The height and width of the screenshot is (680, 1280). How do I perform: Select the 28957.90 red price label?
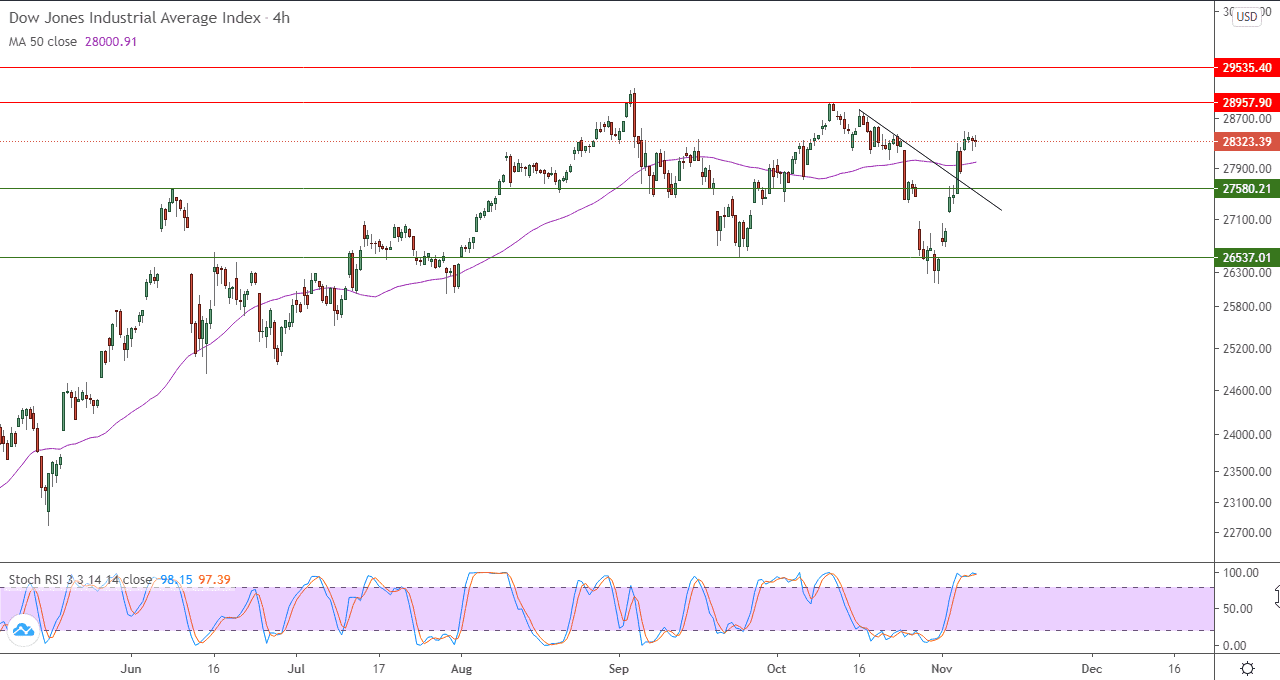[1246, 102]
